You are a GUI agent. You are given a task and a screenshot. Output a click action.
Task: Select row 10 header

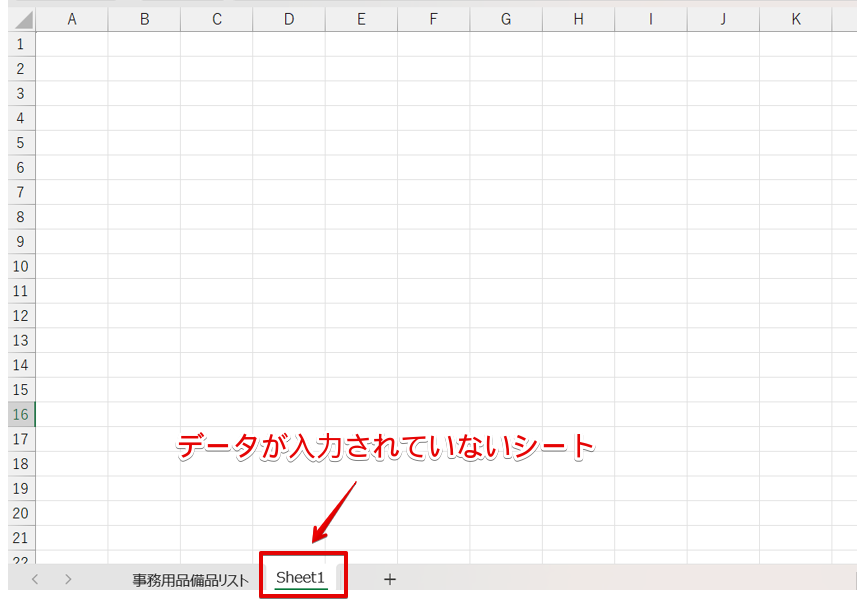click(20, 266)
